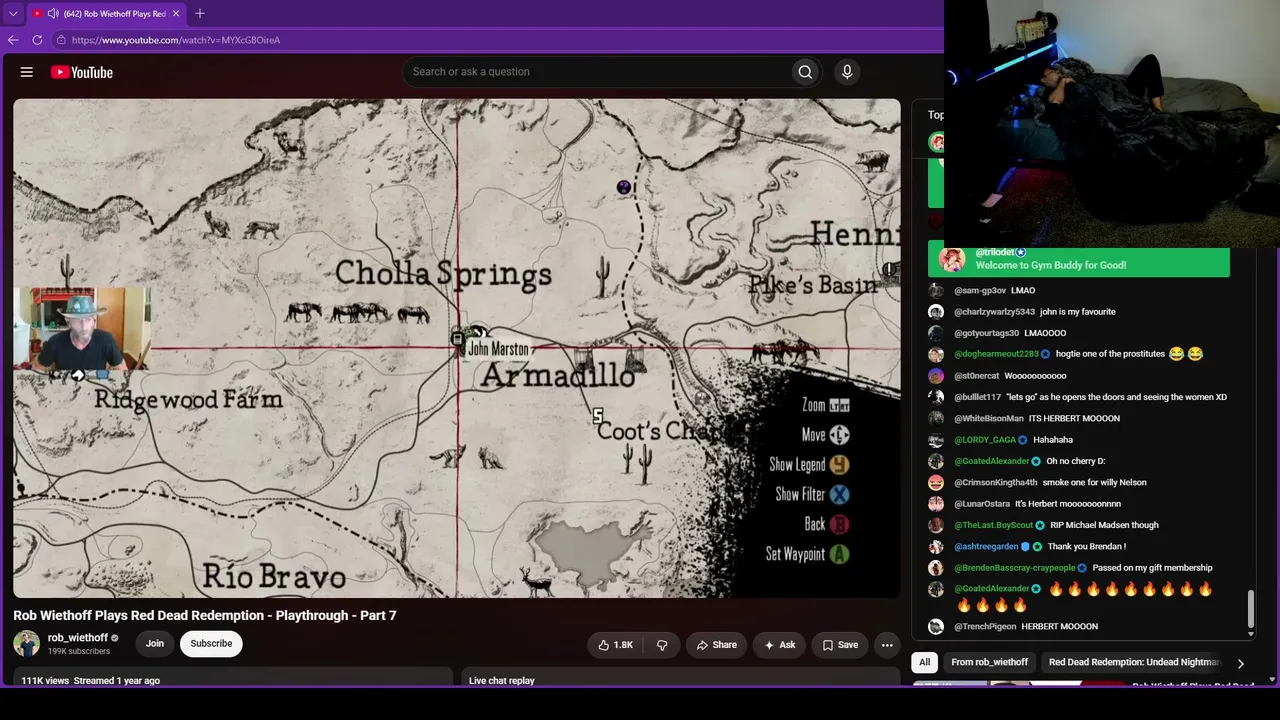
Task: Click avatar beside Welcome to Gym Buddy message
Action: [952, 260]
